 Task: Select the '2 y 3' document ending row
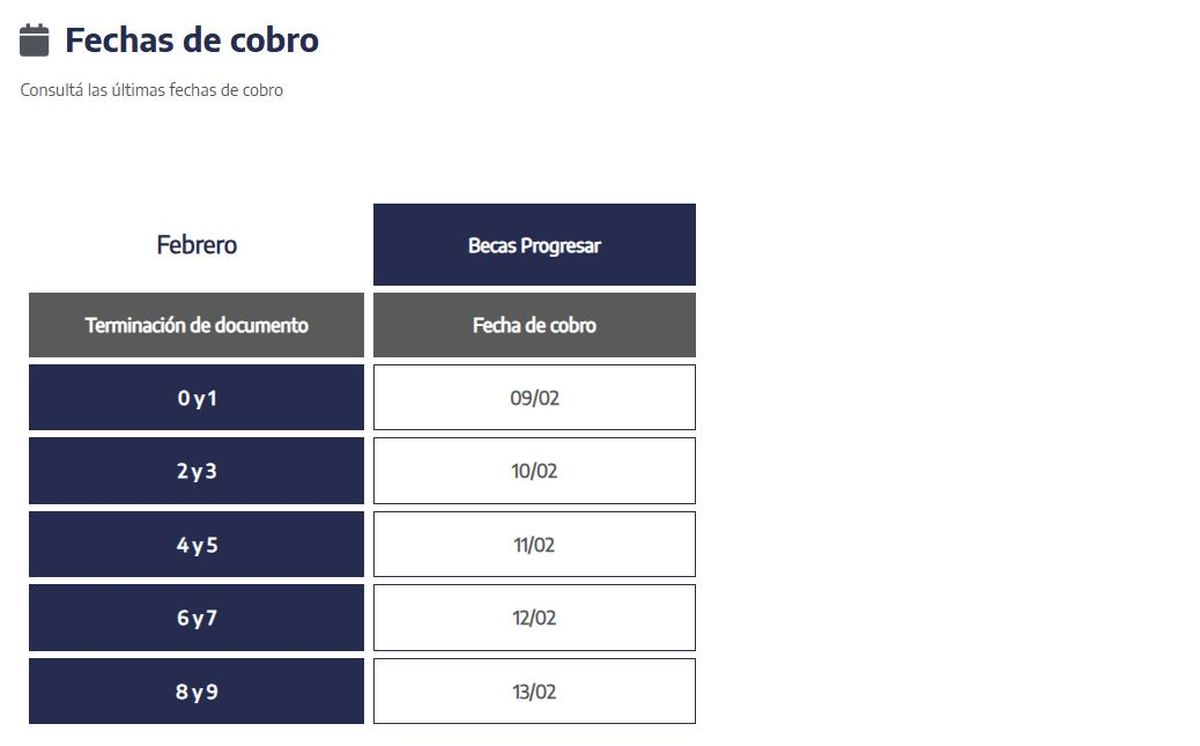coord(197,471)
